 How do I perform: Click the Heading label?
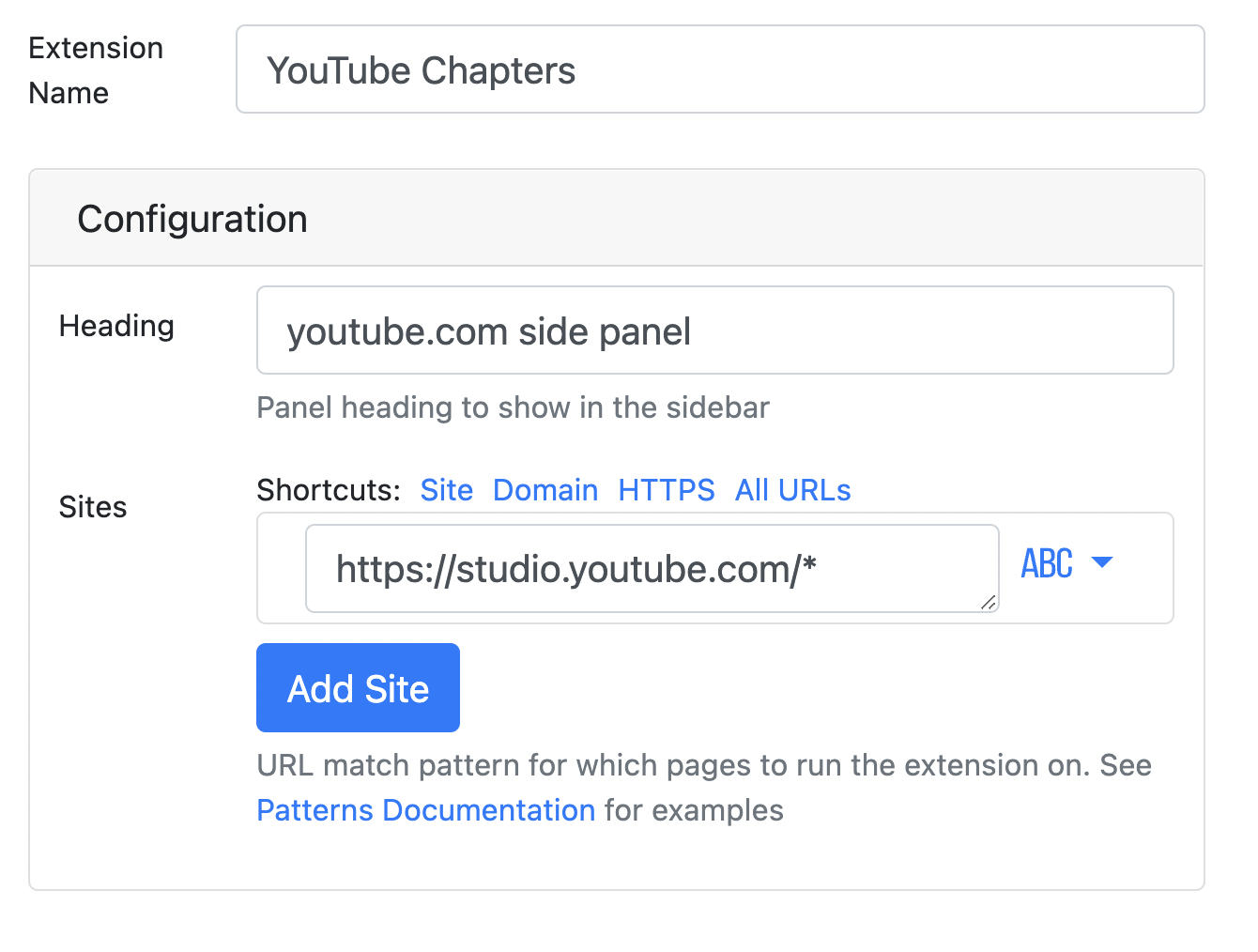click(x=116, y=326)
